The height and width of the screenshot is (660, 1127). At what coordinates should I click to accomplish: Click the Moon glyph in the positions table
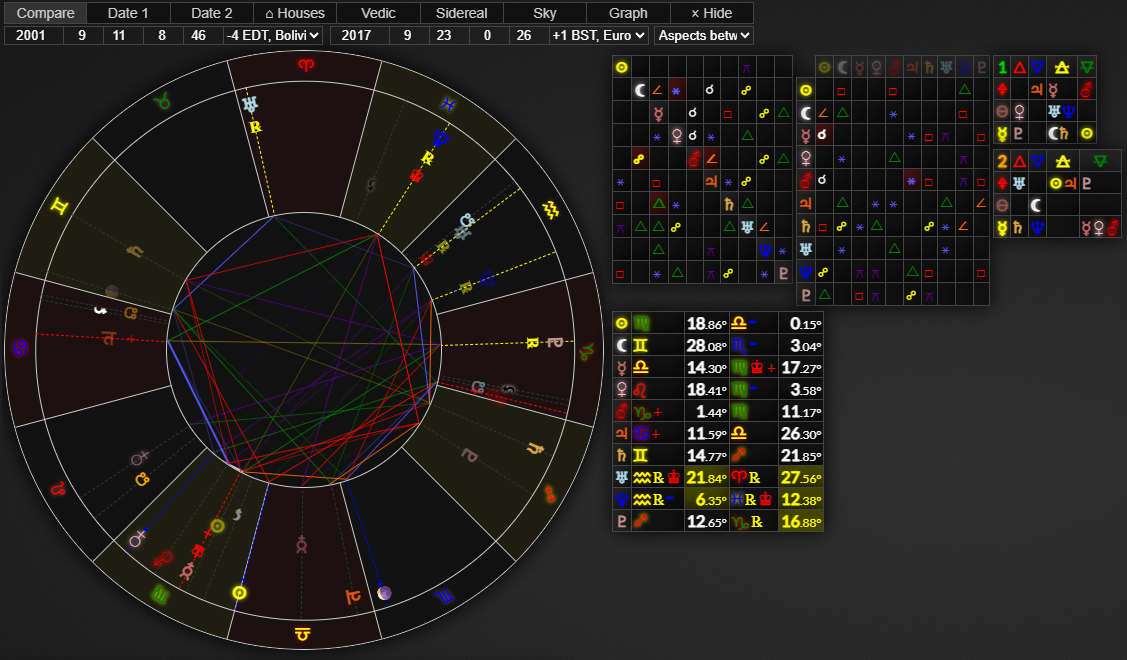pyautogui.click(x=621, y=345)
